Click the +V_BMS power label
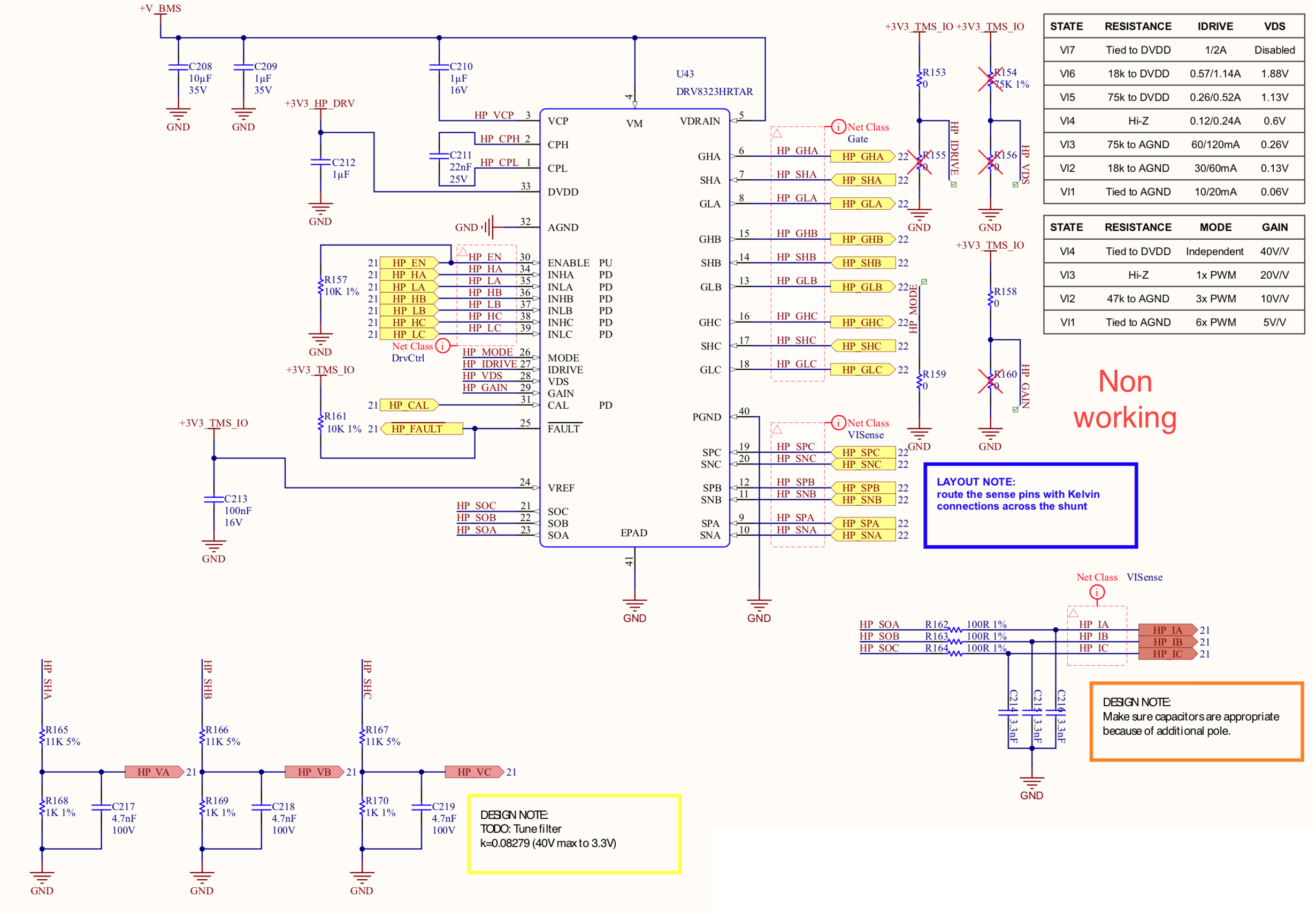The width and height of the screenshot is (1316, 914). [160, 9]
